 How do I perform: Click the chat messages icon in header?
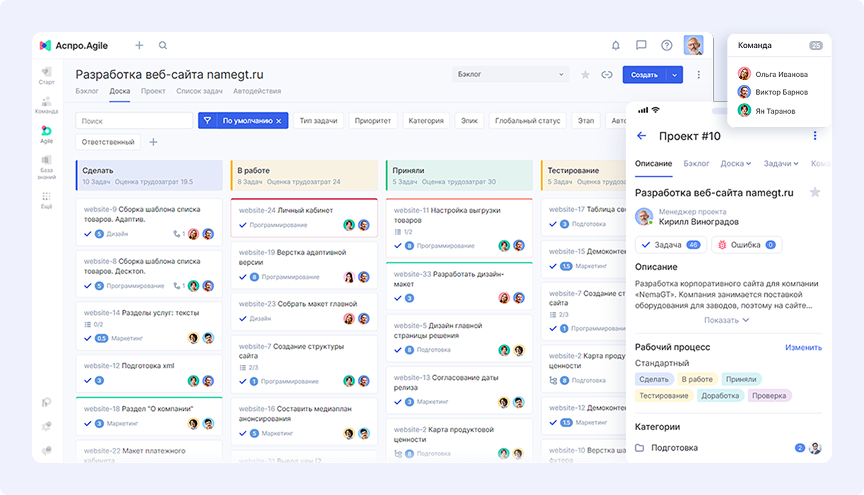tap(641, 45)
